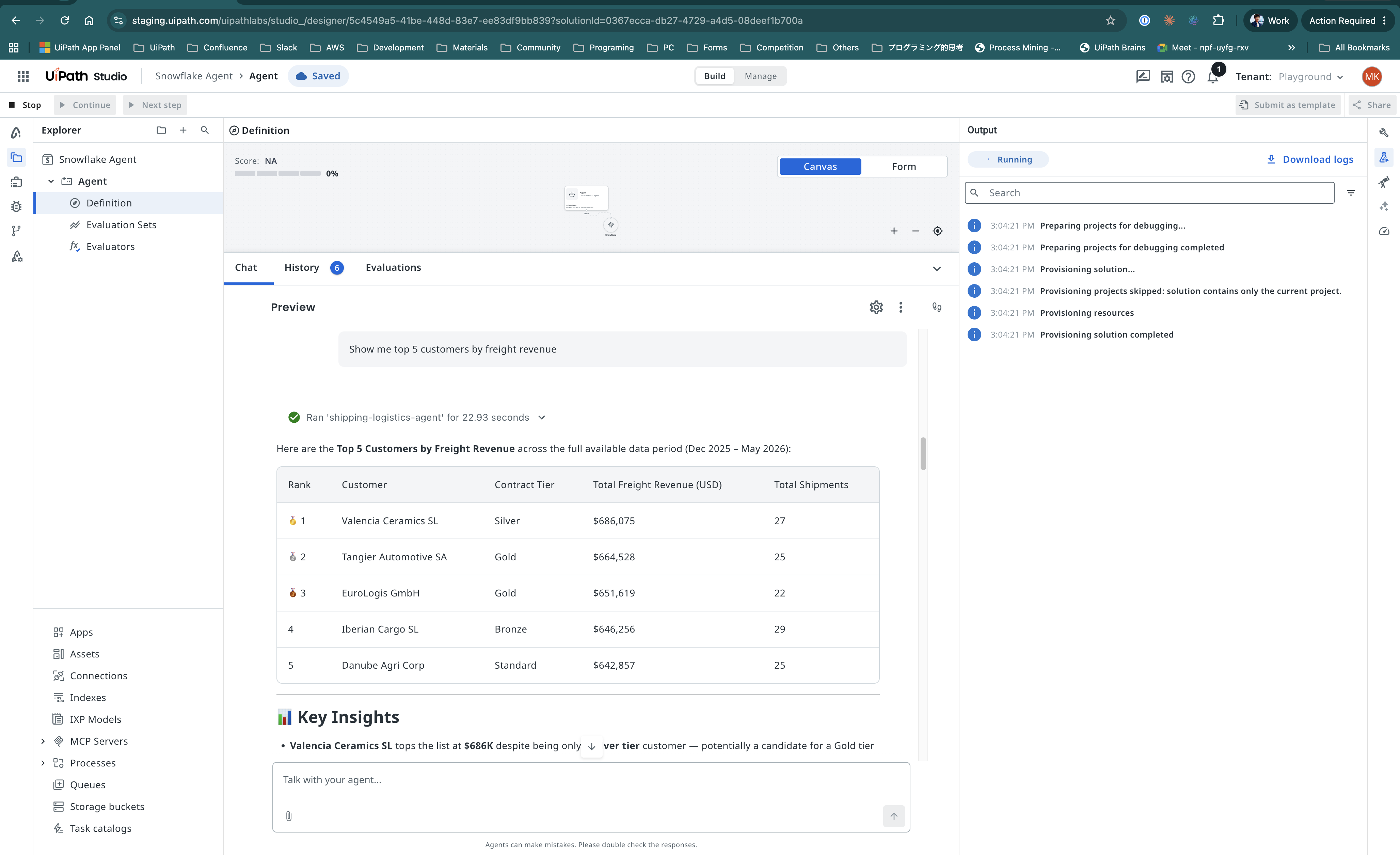This screenshot has width=1400, height=855.
Task: Reload the browser page
Action: click(65, 20)
